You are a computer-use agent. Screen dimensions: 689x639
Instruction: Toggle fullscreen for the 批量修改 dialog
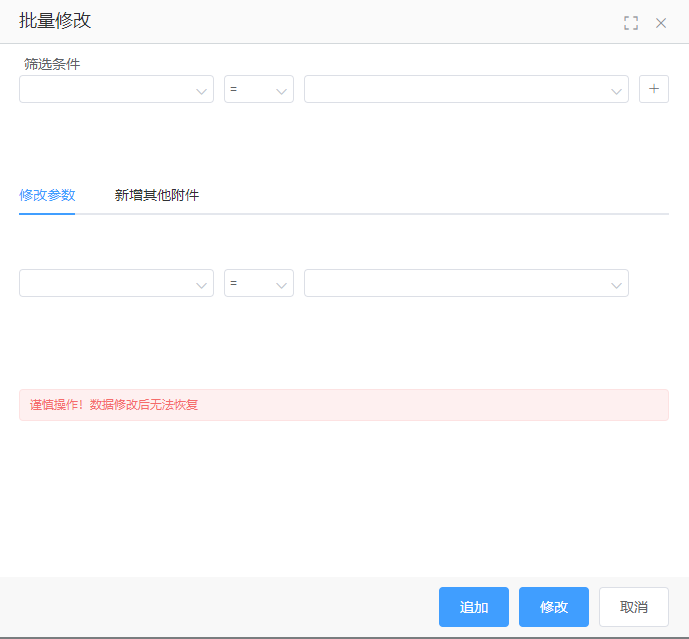[631, 23]
